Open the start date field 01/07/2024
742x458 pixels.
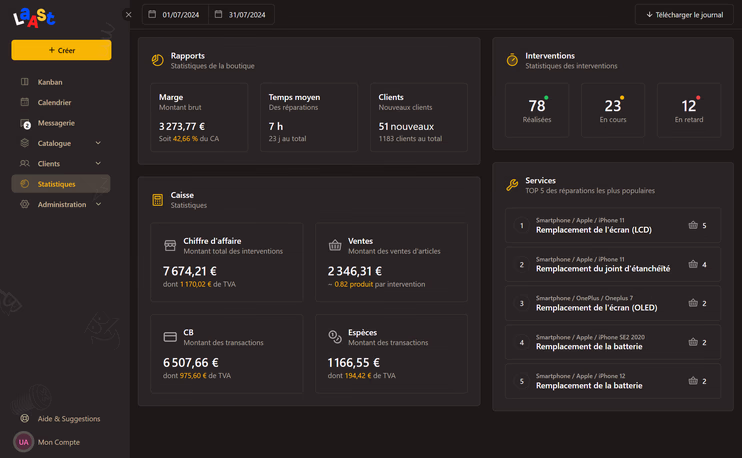(x=175, y=15)
